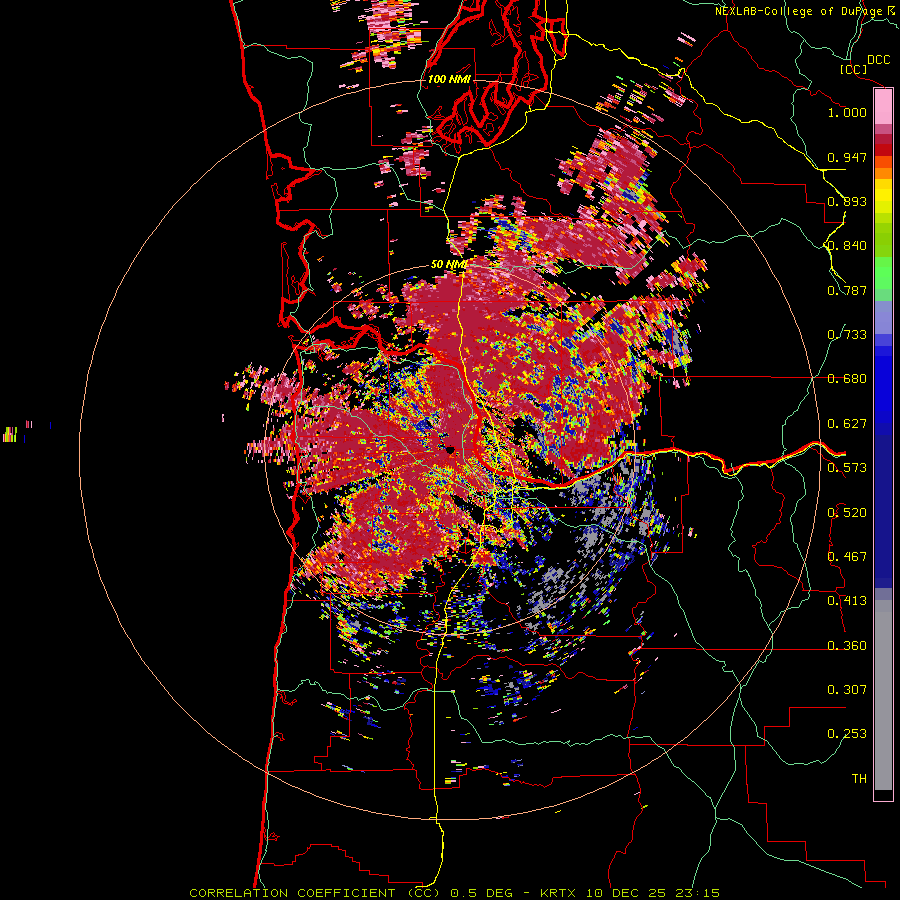900x900 pixels.
Task: Select the 0.520 legend value
Action: [847, 513]
